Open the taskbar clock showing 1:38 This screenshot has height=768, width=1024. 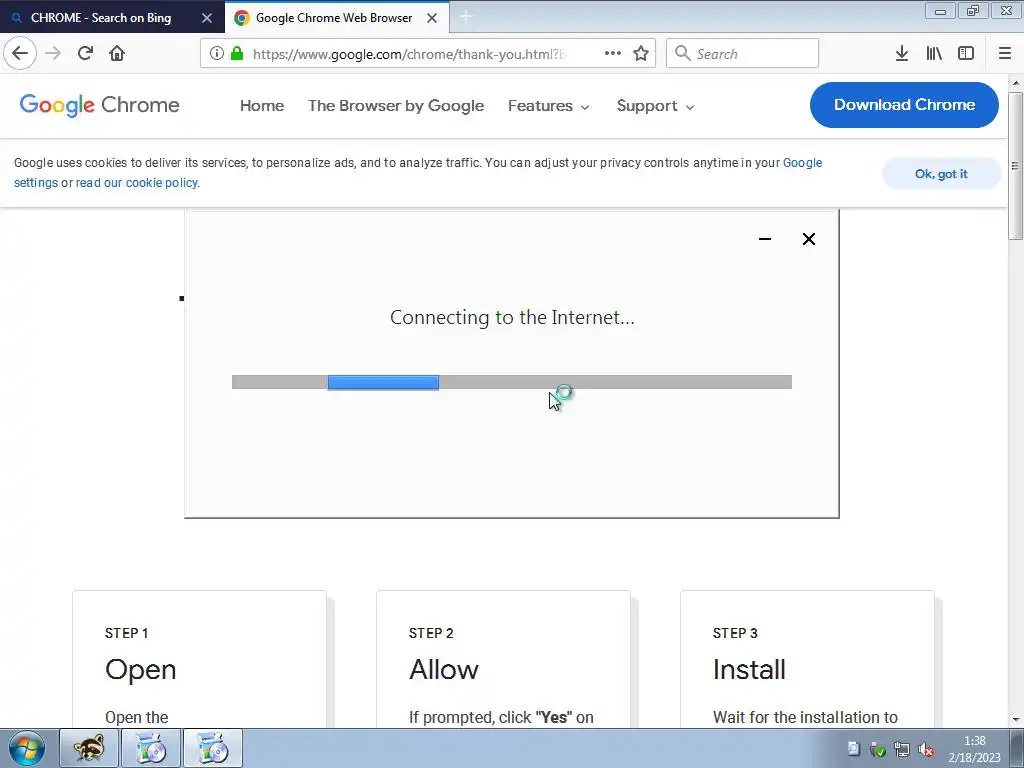pos(974,749)
